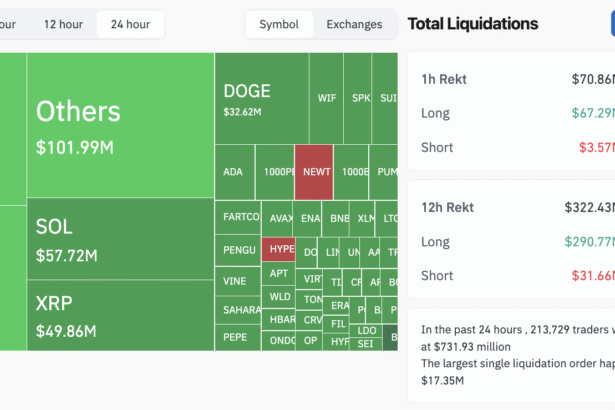Click the red HYPE tile
The height and width of the screenshot is (410, 615).
(x=281, y=248)
